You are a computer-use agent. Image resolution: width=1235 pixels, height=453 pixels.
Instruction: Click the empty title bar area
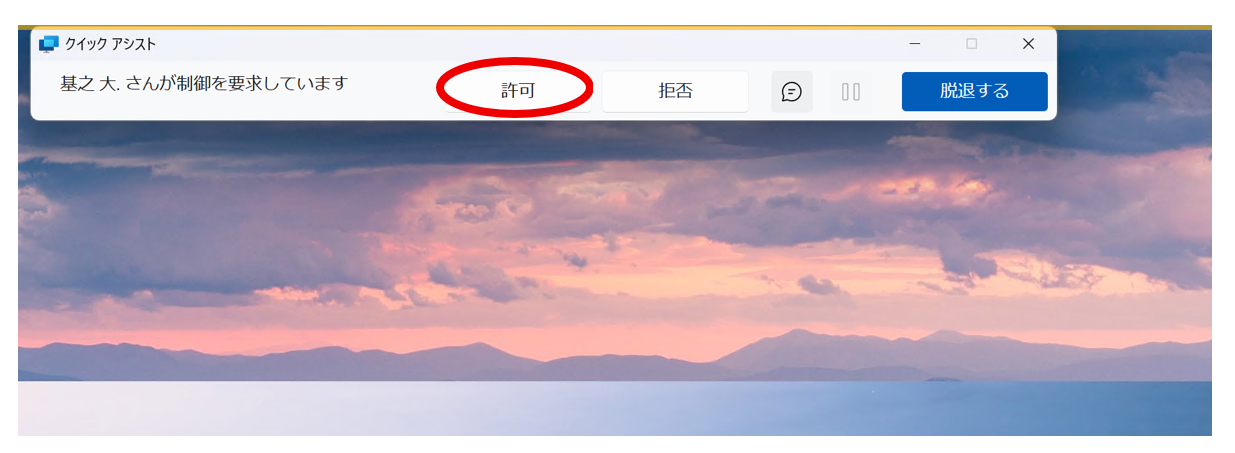pos(520,44)
